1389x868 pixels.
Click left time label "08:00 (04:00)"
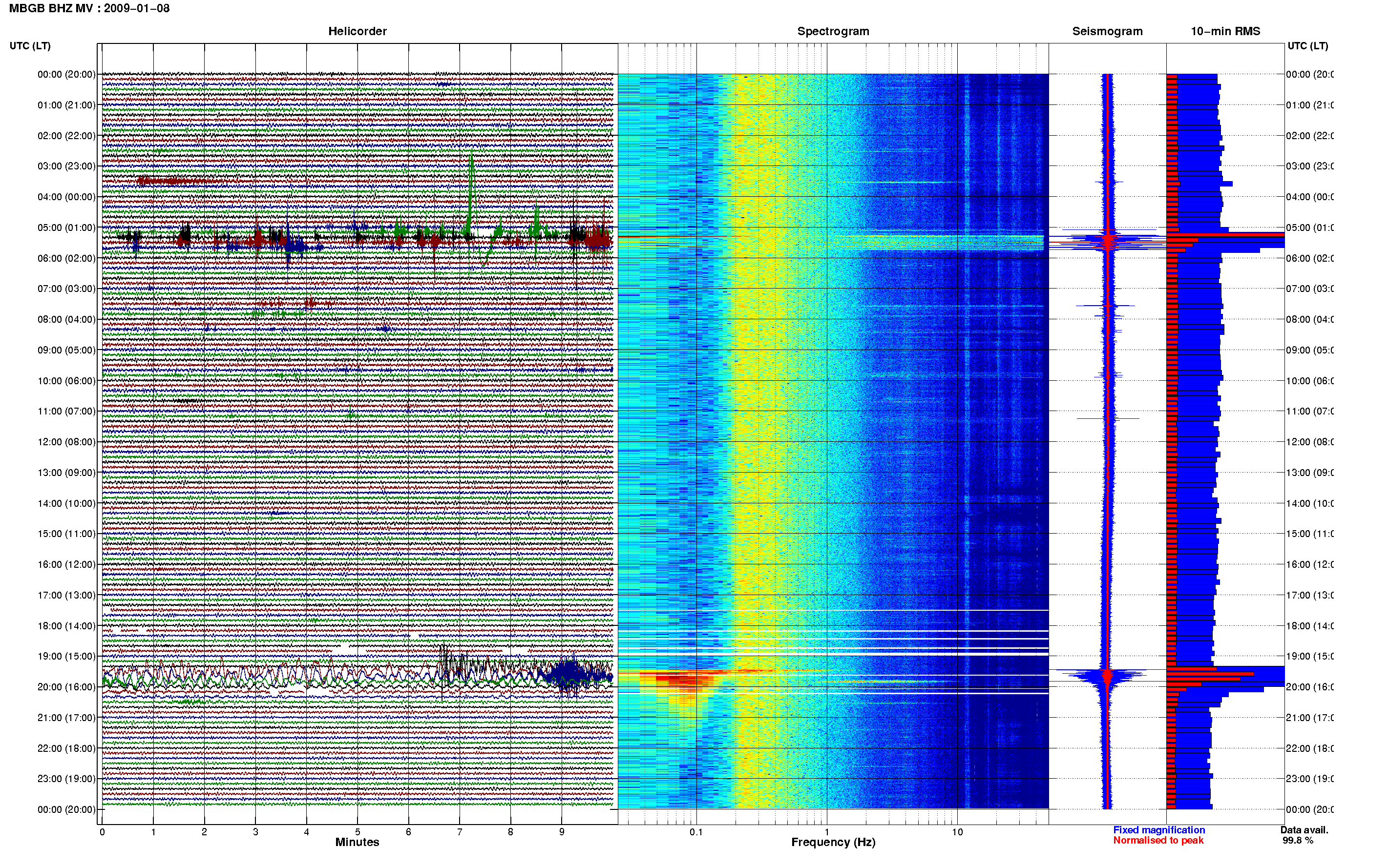(x=66, y=319)
